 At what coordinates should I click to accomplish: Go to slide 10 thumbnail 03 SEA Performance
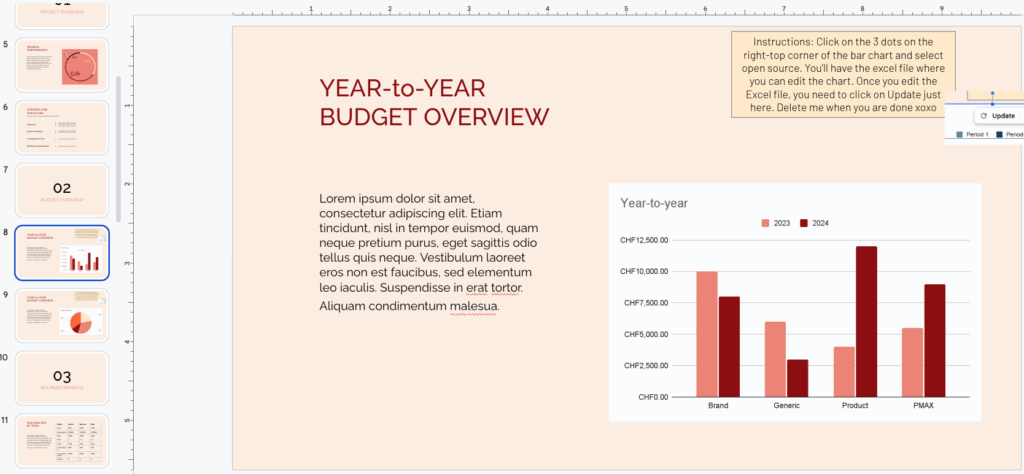pyautogui.click(x=62, y=378)
